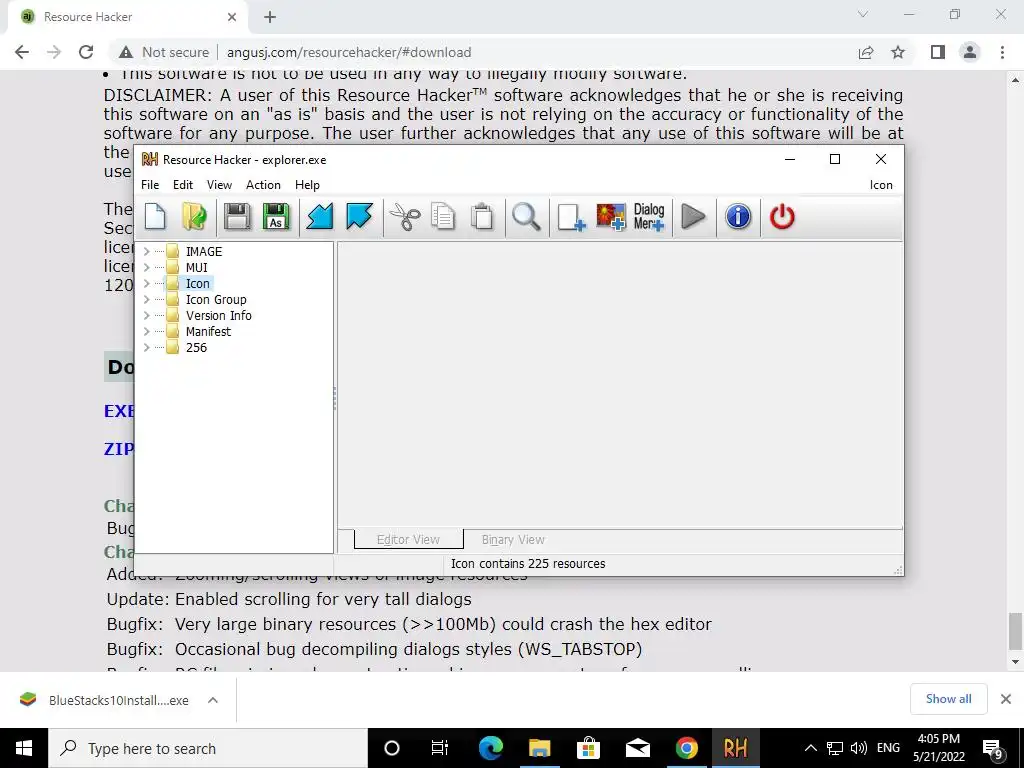Open the Action menu
Image resolution: width=1024 pixels, height=768 pixels.
coord(263,185)
